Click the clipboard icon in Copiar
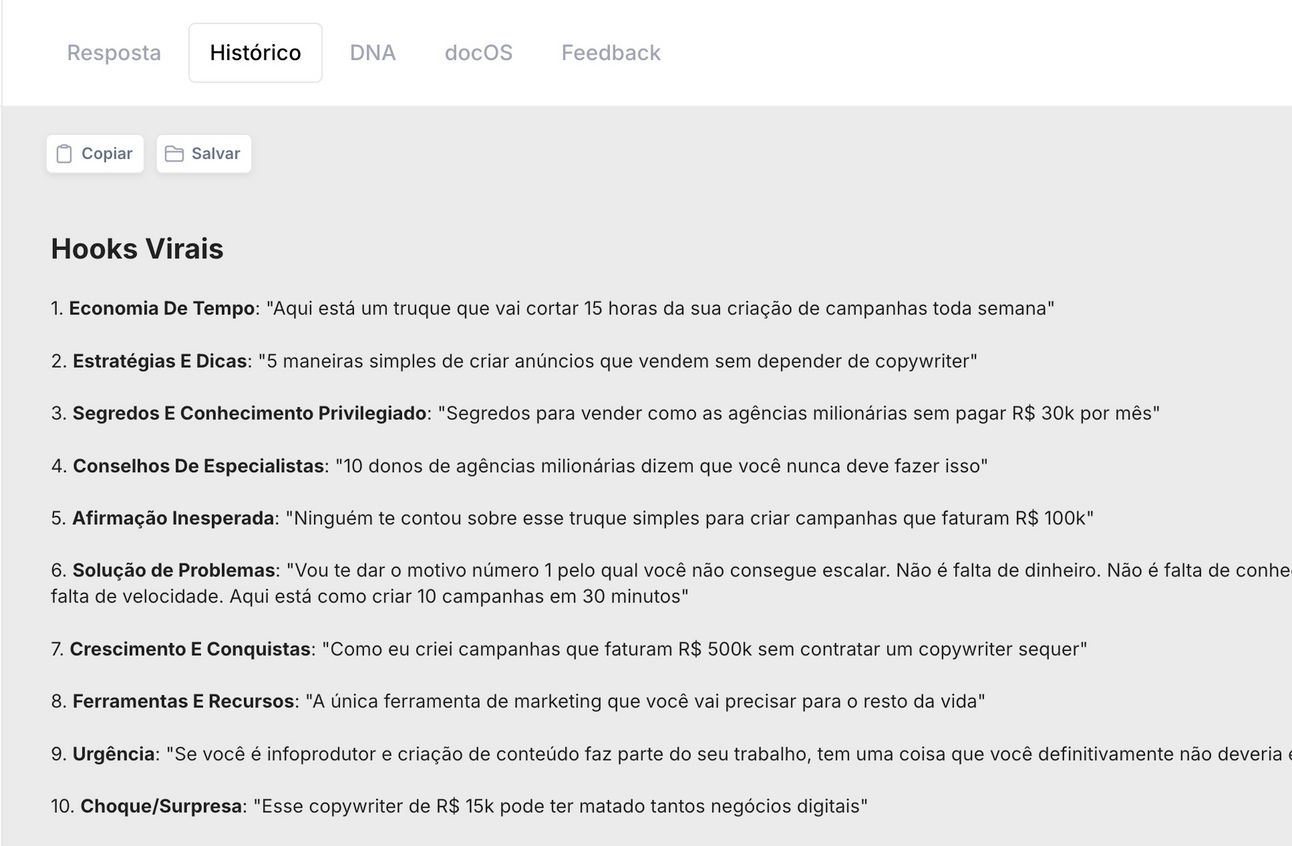Viewport: 1292px width, 846px height. (x=65, y=154)
